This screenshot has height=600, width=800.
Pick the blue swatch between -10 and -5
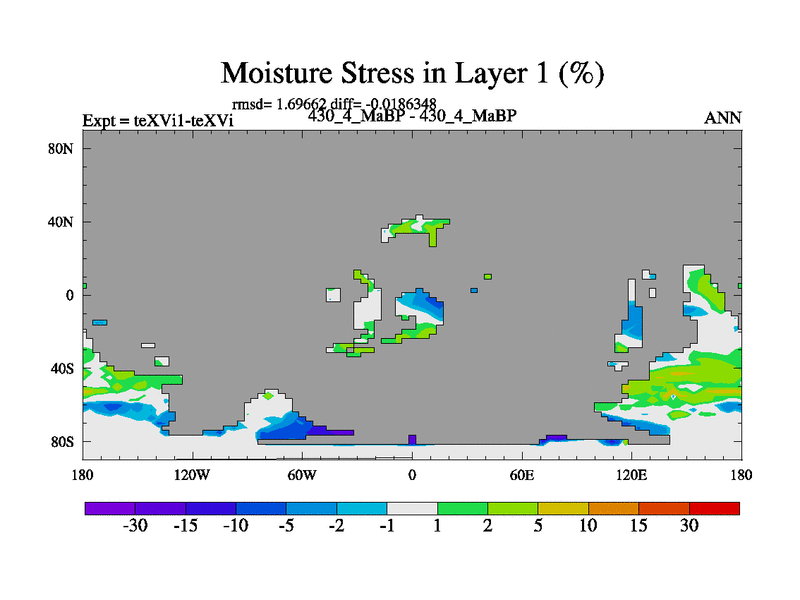click(261, 508)
